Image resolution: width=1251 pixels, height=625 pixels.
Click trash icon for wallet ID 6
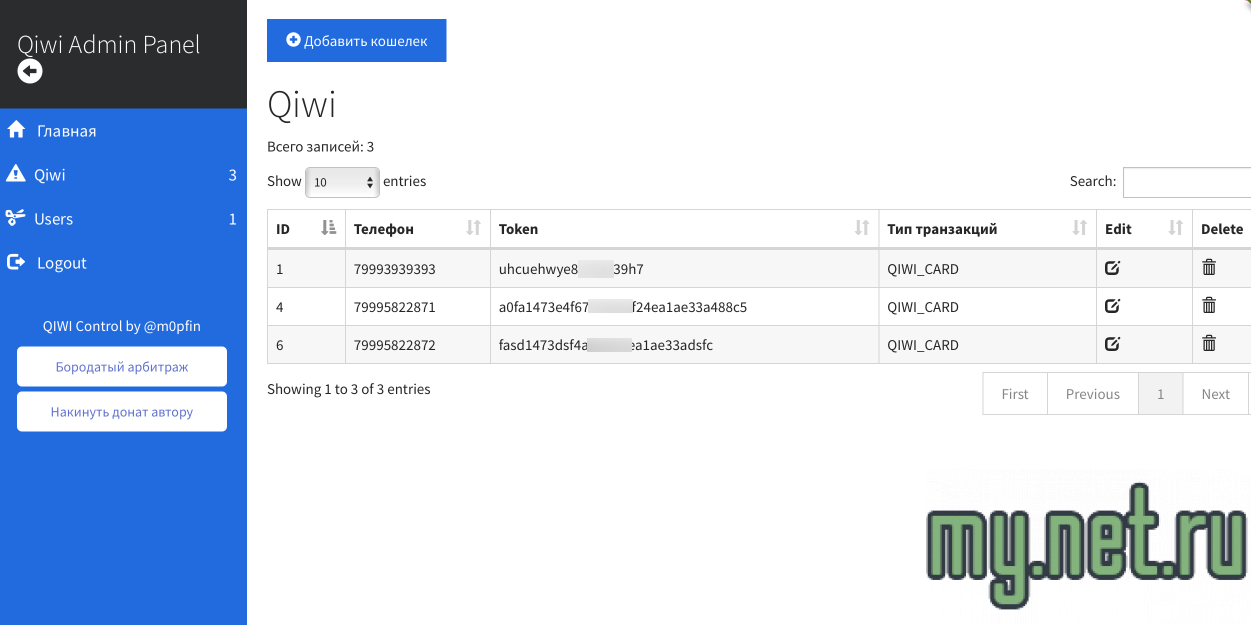click(1209, 344)
